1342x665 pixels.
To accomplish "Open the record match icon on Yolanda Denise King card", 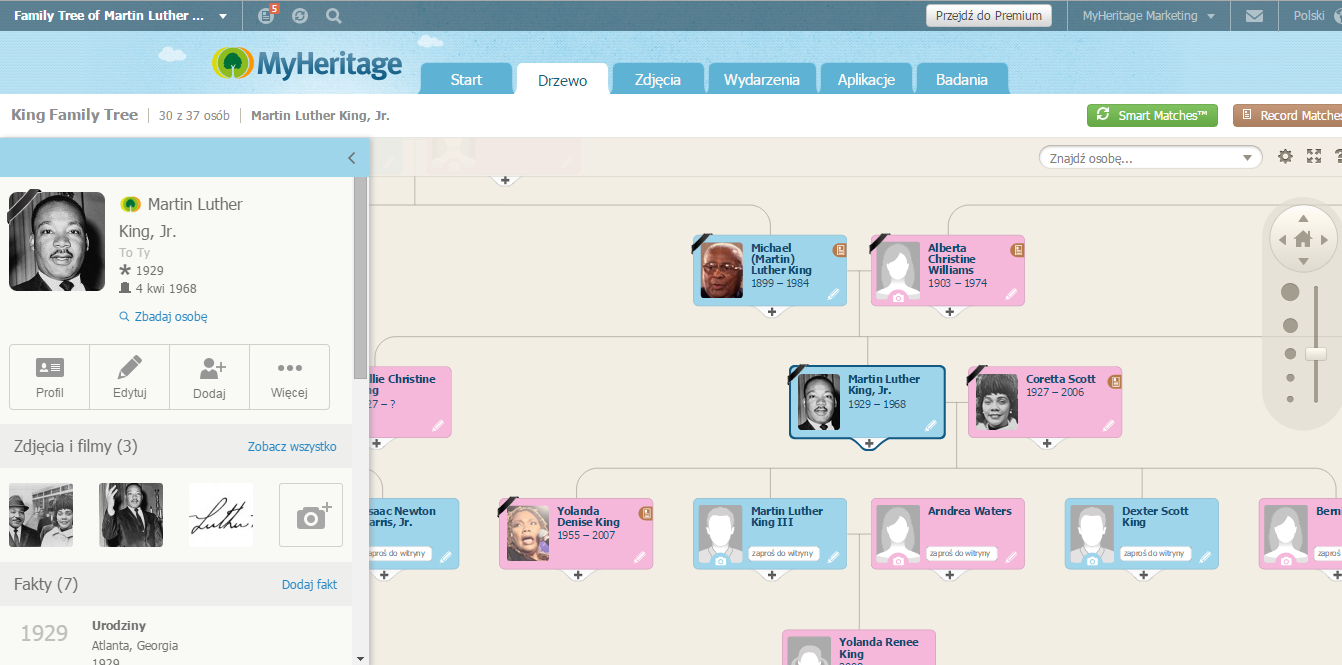I will [646, 513].
